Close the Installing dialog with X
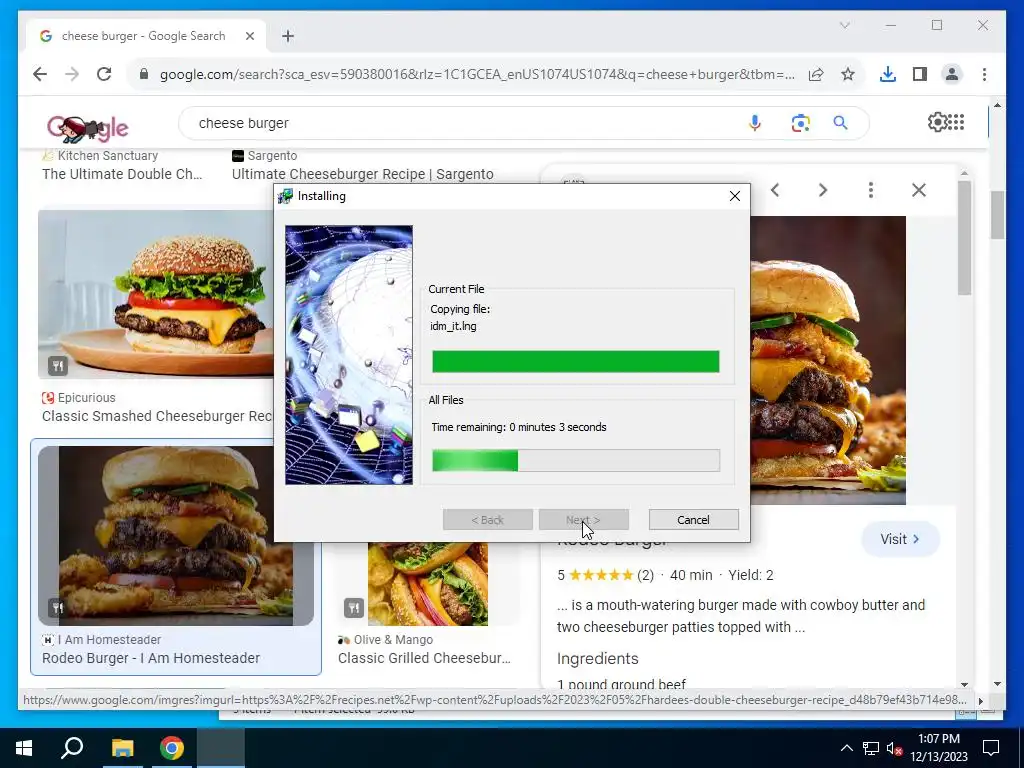Screen dimensions: 1024x768 tap(735, 196)
